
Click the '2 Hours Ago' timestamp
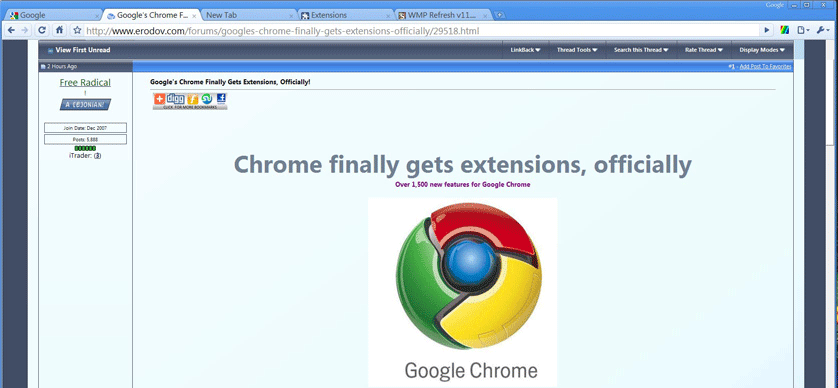pyautogui.click(x=62, y=67)
